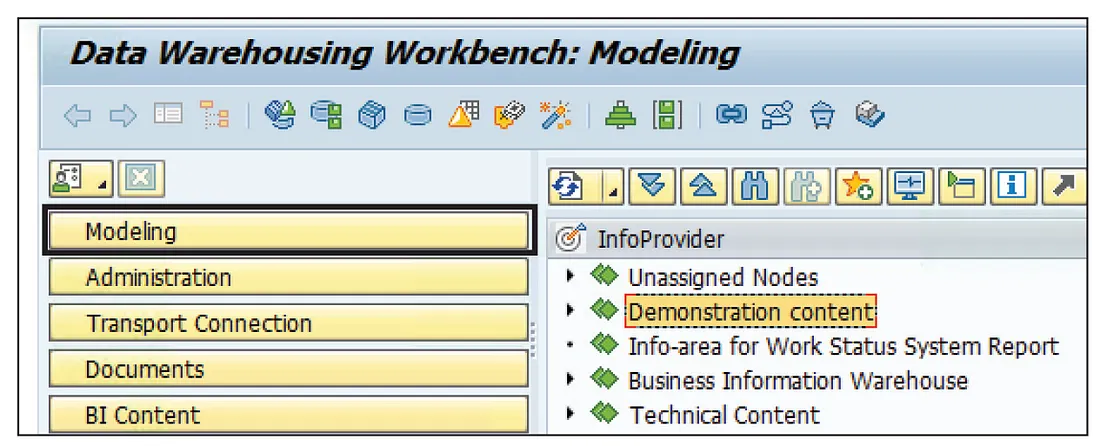This screenshot has height=446, width=1100.
Task: Select the Unassigned Nodes row
Action: point(723,278)
